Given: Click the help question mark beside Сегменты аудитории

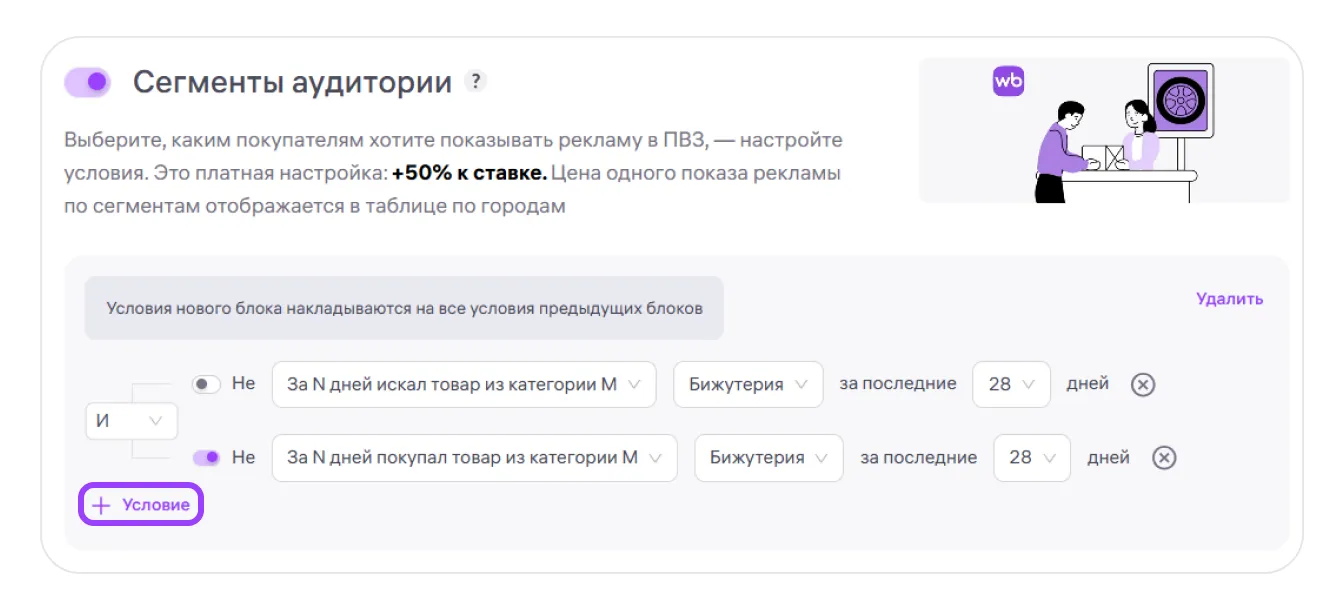Looking at the screenshot, I should (x=477, y=81).
